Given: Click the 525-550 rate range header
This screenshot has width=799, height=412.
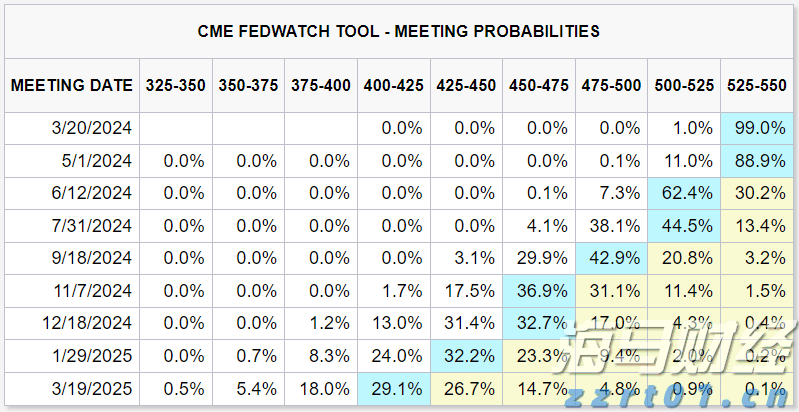Looking at the screenshot, I should (x=757, y=86).
